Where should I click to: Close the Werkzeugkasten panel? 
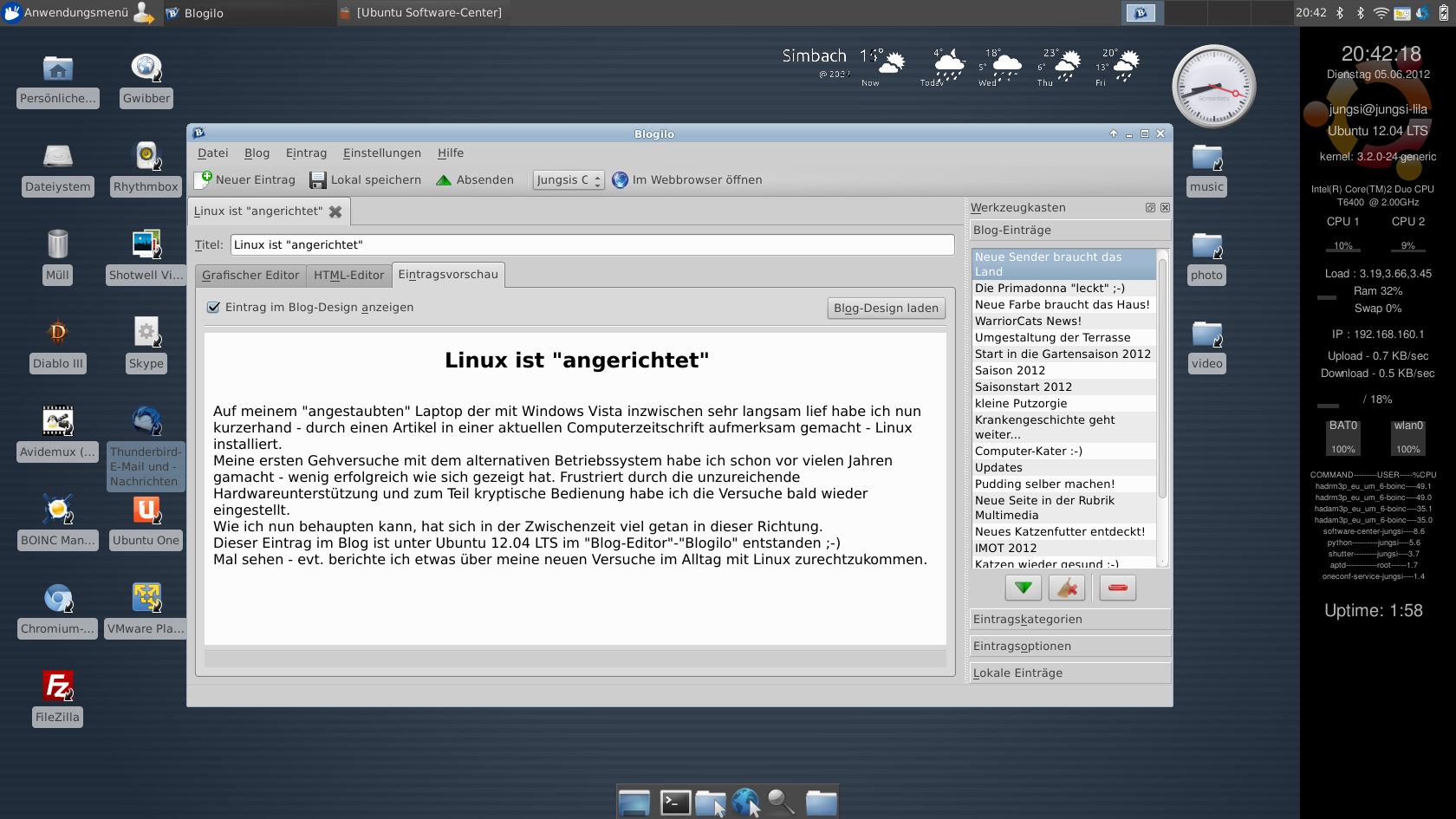point(1165,208)
